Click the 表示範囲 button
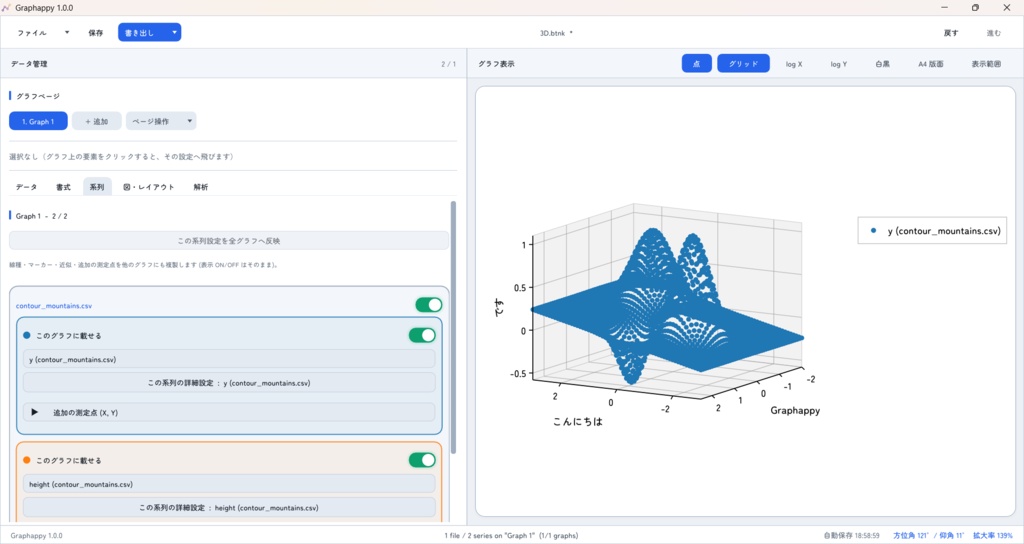Screen dimensions: 1024x544 [x=986, y=64]
